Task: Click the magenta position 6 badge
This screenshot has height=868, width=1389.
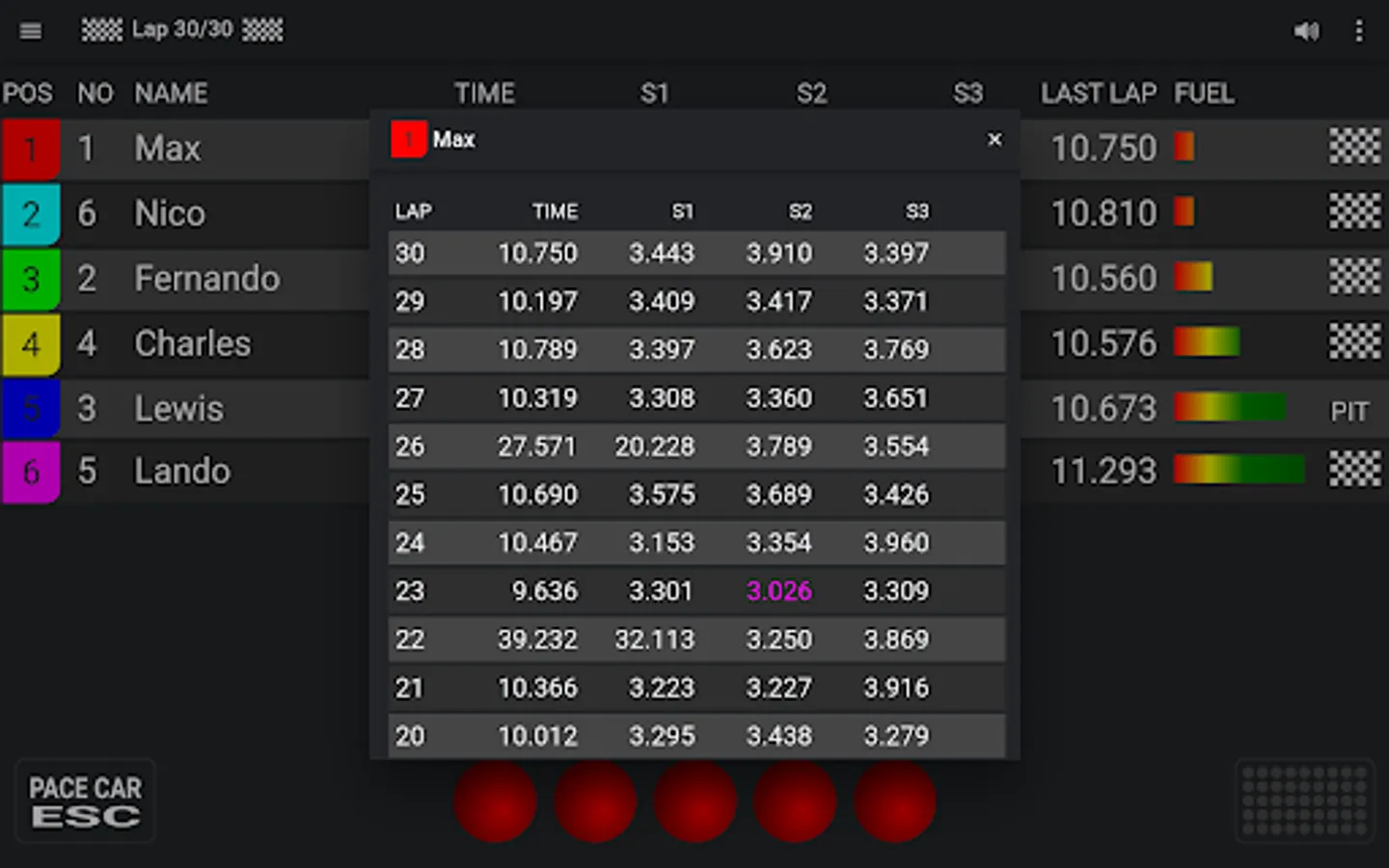Action: (31, 473)
